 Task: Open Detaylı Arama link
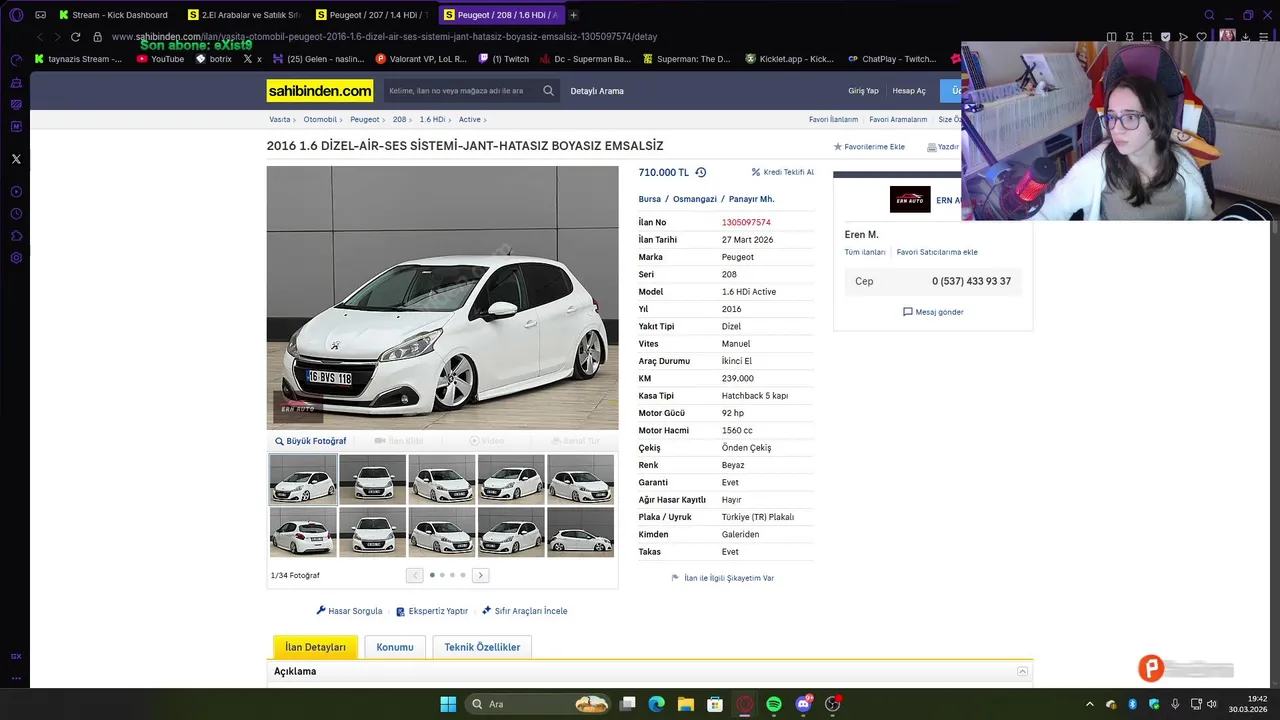[597, 91]
